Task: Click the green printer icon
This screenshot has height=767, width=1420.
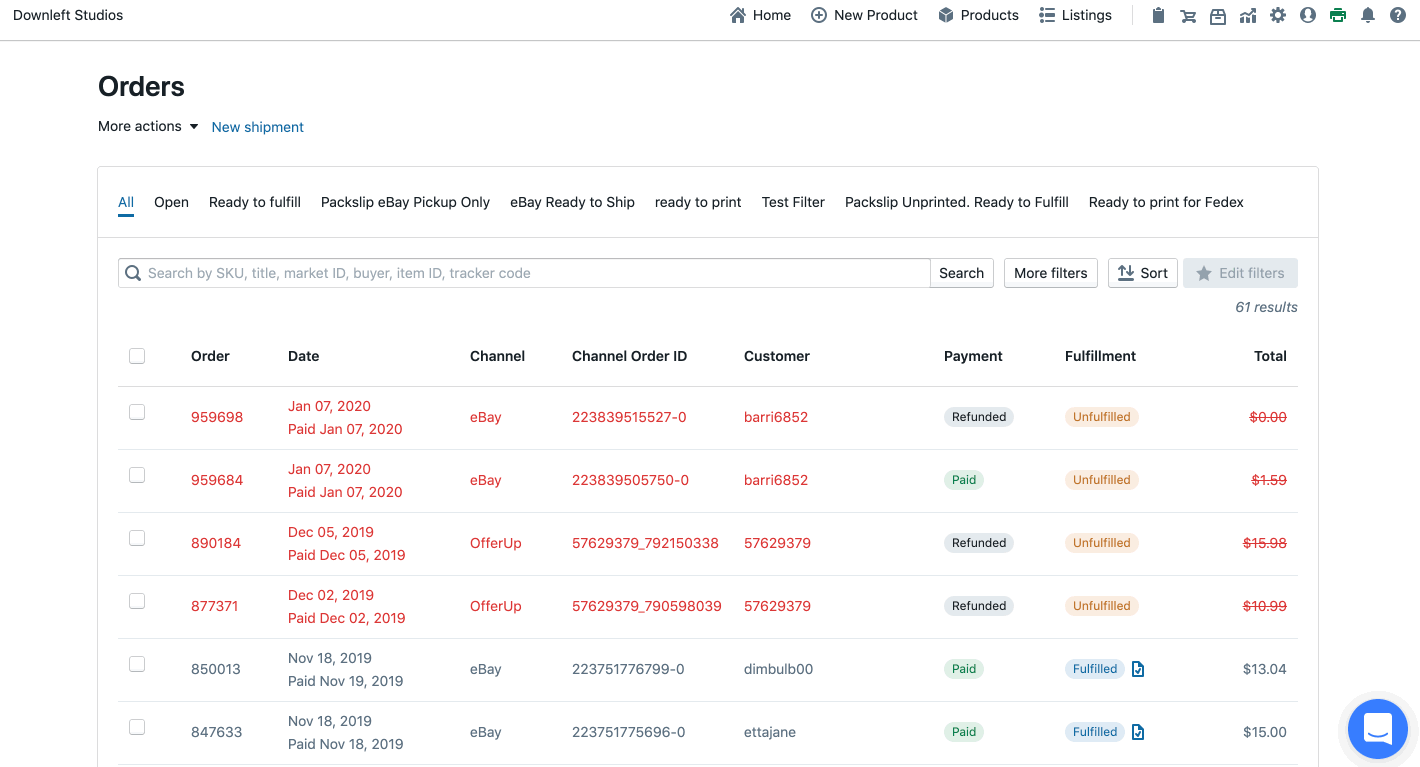Action: pos(1338,15)
